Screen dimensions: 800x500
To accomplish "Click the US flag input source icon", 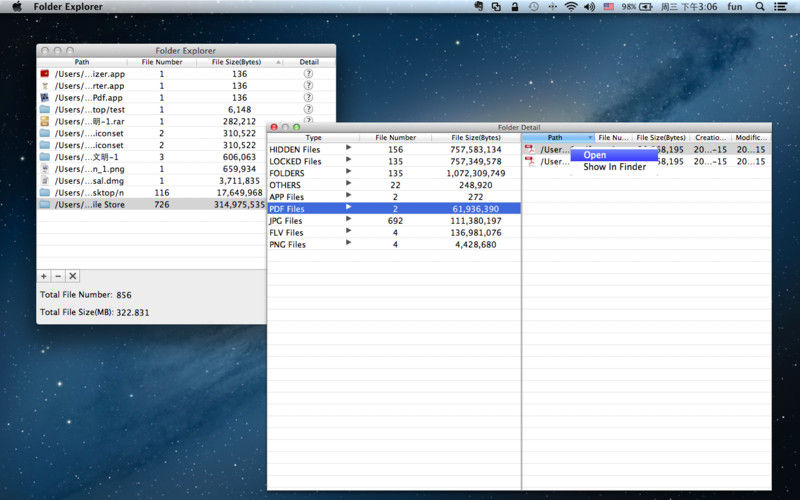I will click(609, 7).
